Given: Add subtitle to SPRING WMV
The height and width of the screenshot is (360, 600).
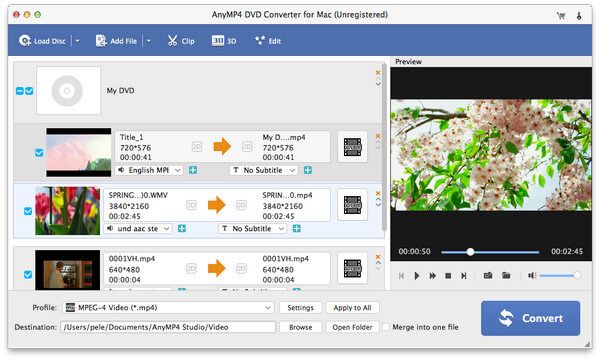Looking at the screenshot, I should point(297,229).
